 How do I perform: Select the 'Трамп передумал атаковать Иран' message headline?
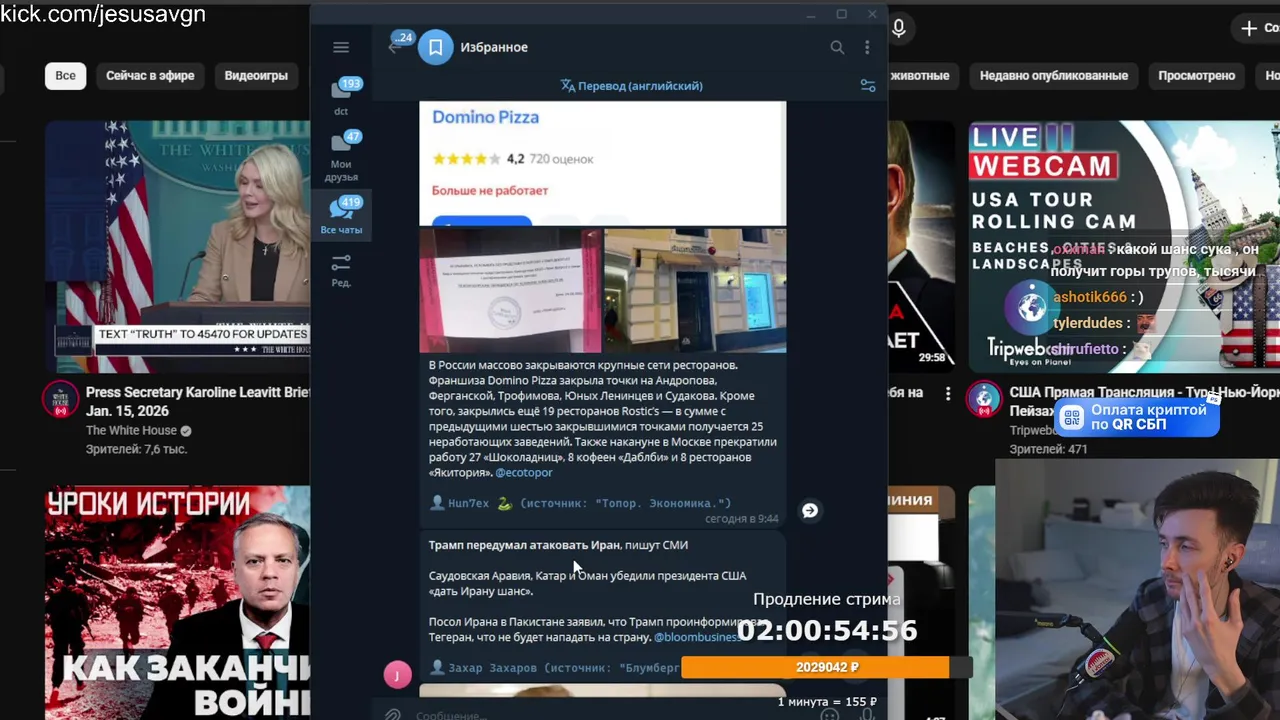coord(524,545)
